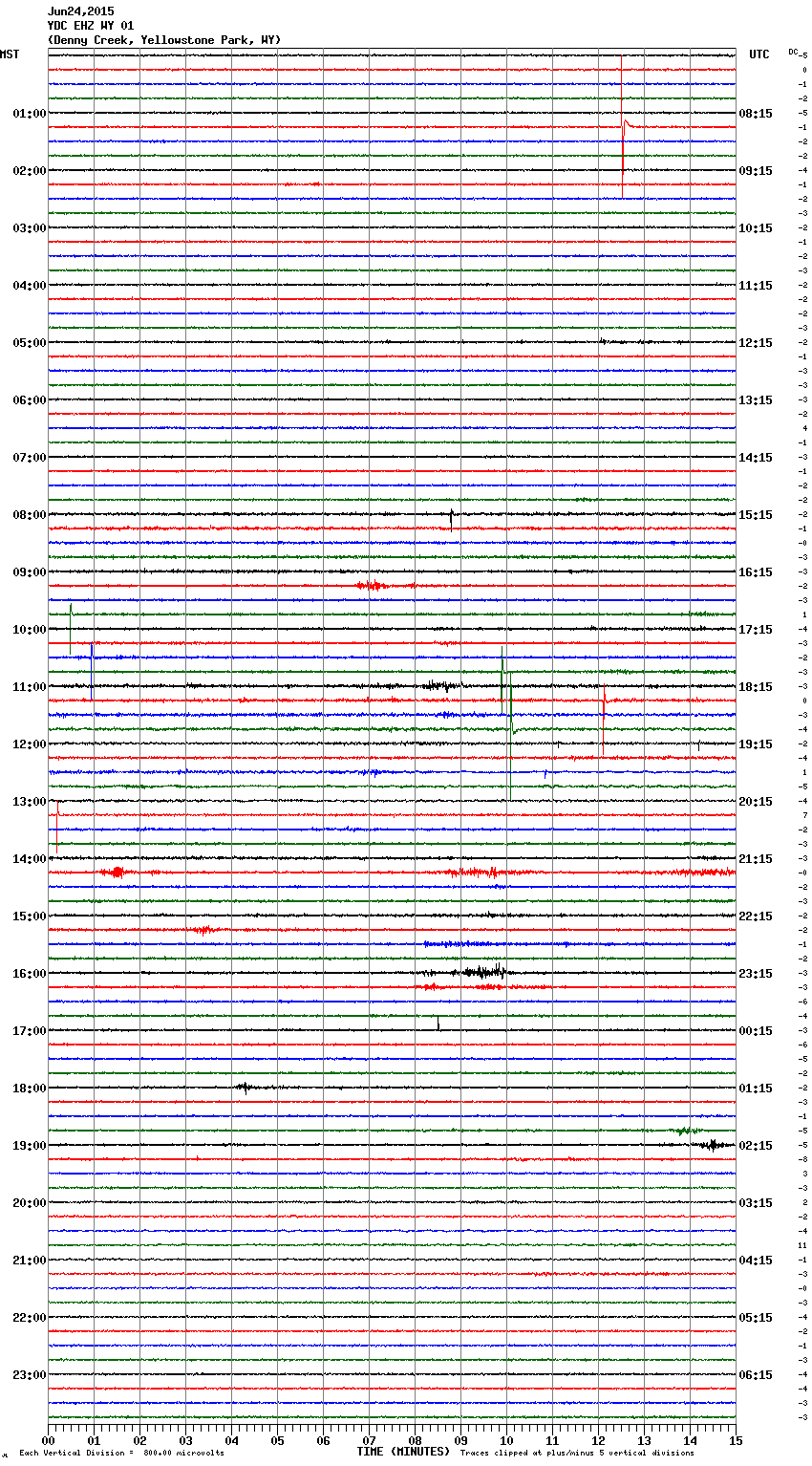
Task: Click the 23:00 MST row label
Action: point(29,1374)
